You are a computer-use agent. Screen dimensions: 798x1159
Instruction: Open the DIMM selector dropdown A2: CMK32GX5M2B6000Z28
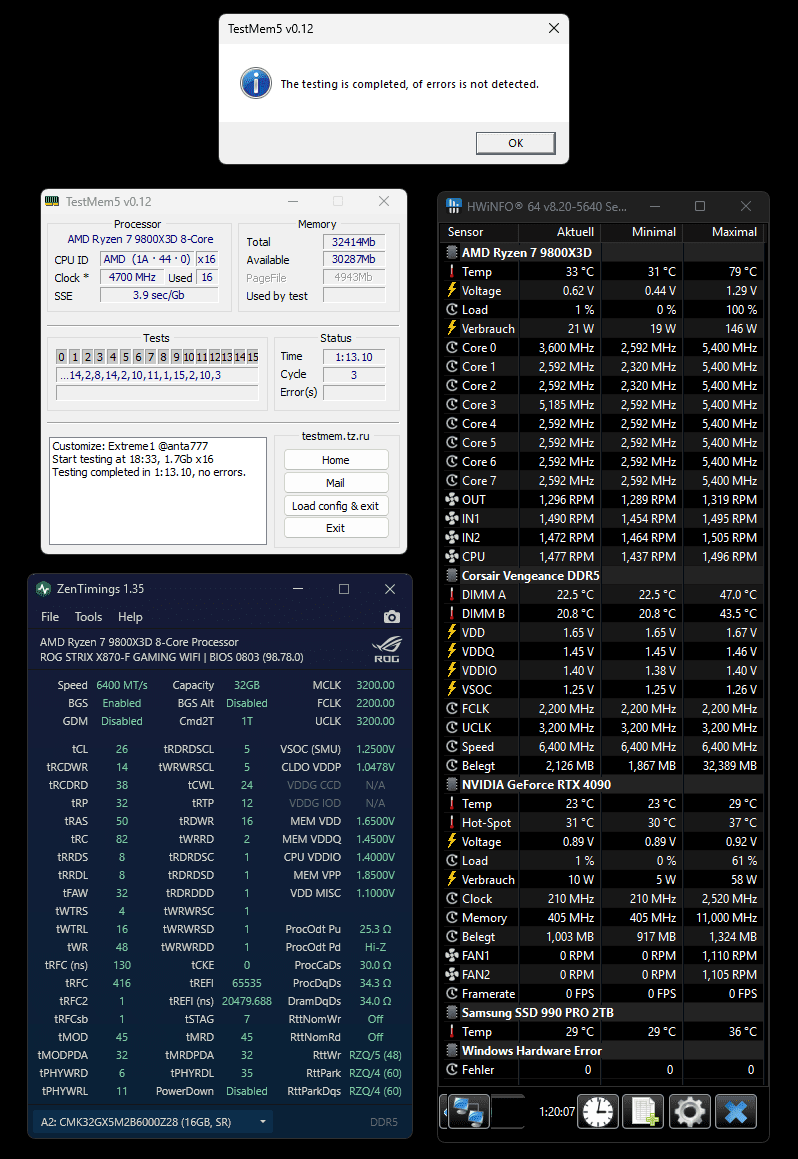pyautogui.click(x=153, y=1121)
